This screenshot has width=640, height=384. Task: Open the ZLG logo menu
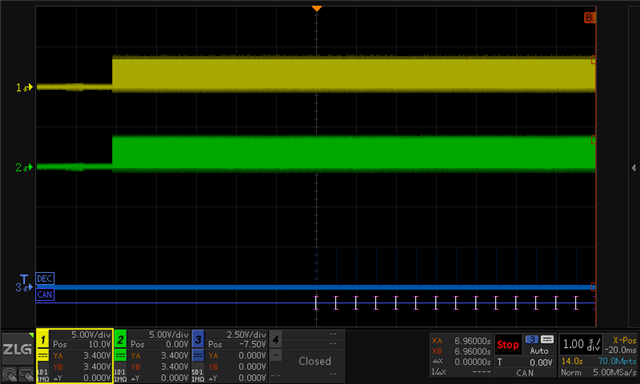tap(17, 349)
